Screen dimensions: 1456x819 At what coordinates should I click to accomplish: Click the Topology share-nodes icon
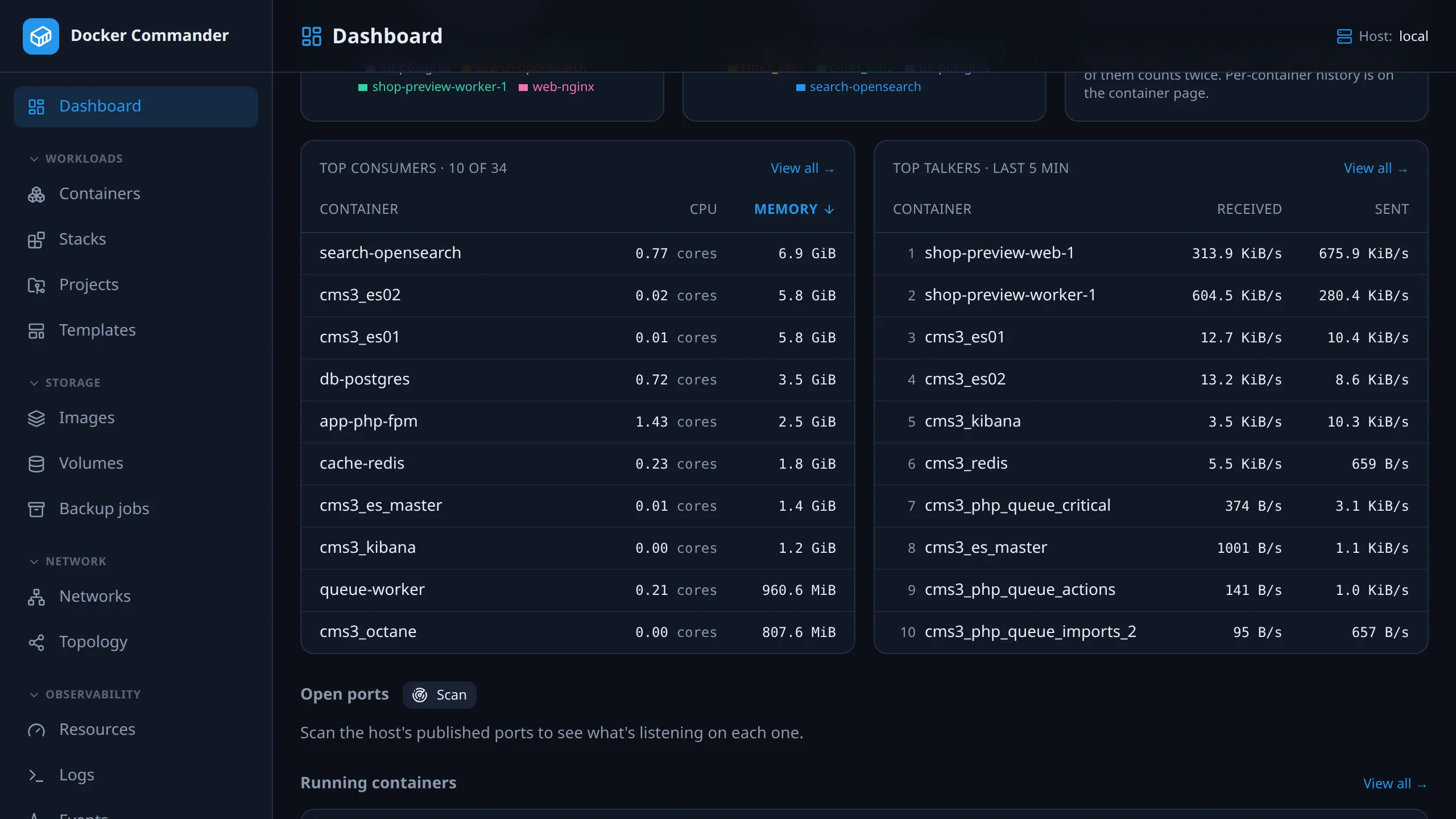point(36,642)
